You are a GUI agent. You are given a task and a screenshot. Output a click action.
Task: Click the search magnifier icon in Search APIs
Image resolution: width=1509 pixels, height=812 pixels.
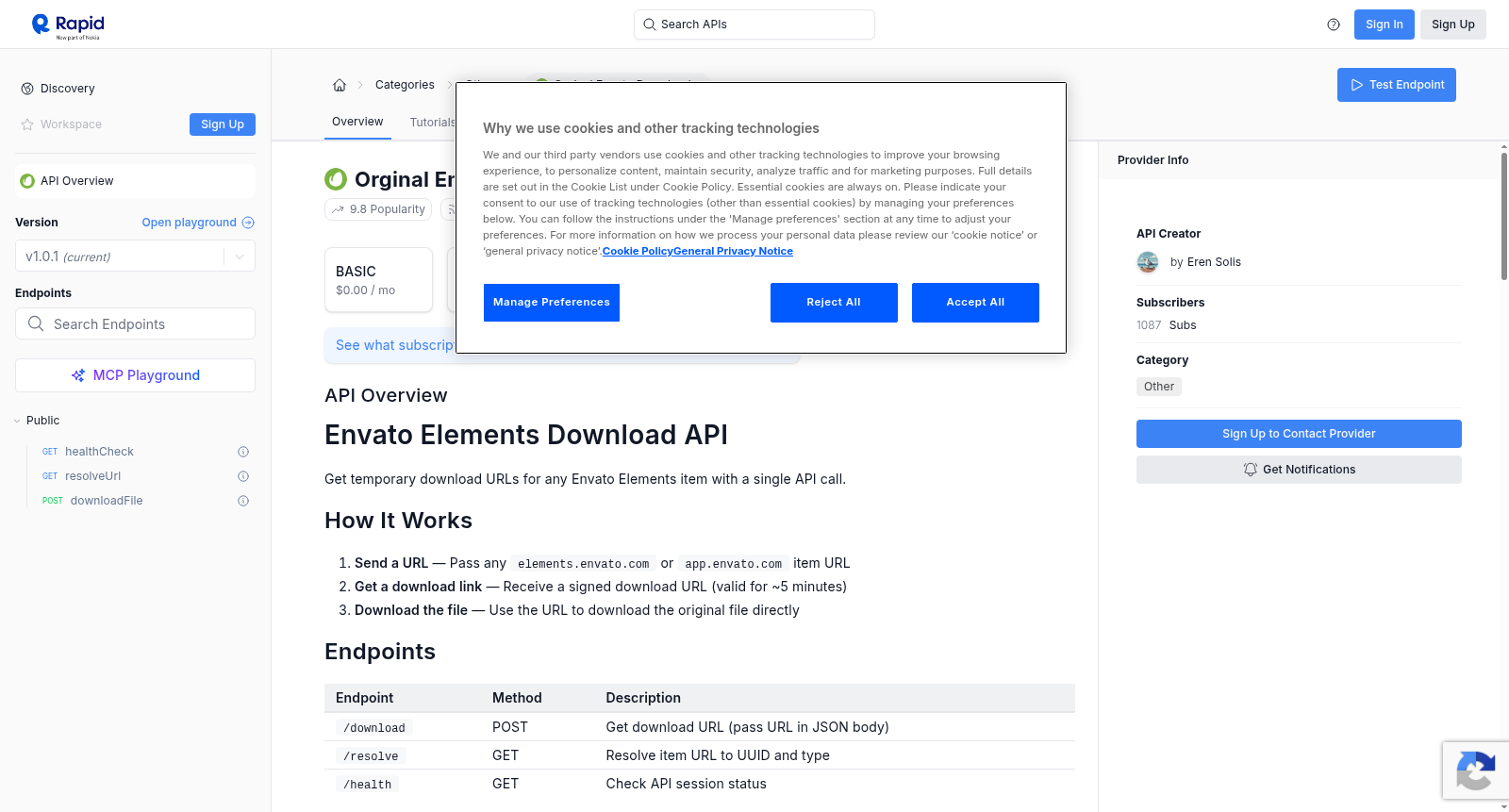(x=650, y=25)
